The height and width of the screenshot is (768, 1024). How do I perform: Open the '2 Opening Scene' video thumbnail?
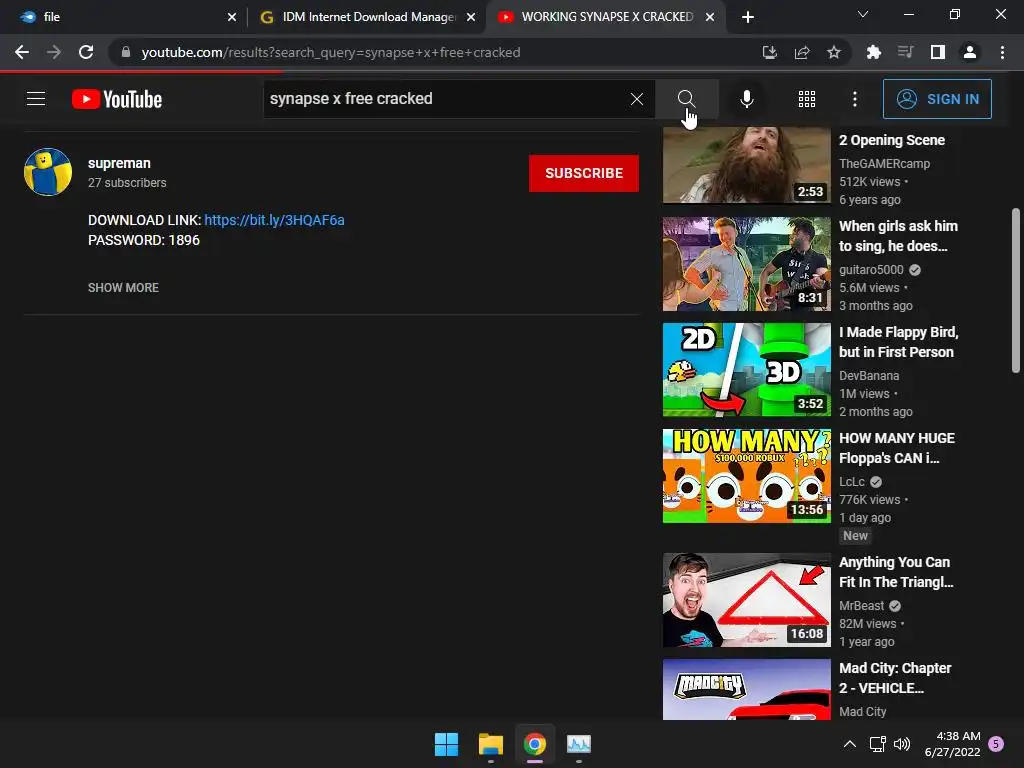(x=746, y=165)
